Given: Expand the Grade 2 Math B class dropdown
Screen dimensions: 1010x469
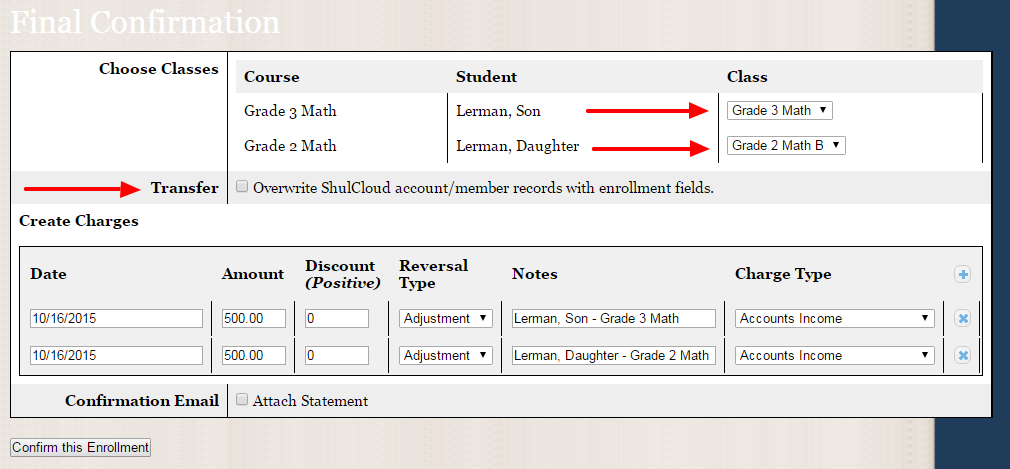Looking at the screenshot, I should (786, 146).
